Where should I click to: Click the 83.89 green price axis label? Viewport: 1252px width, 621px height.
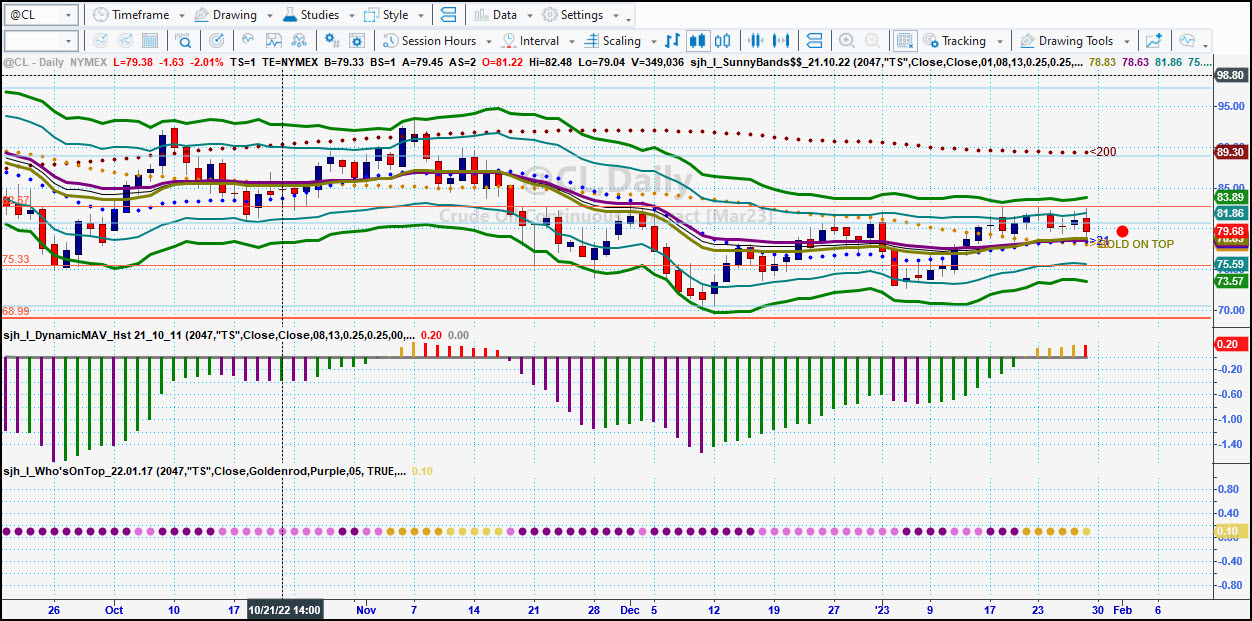(1230, 196)
